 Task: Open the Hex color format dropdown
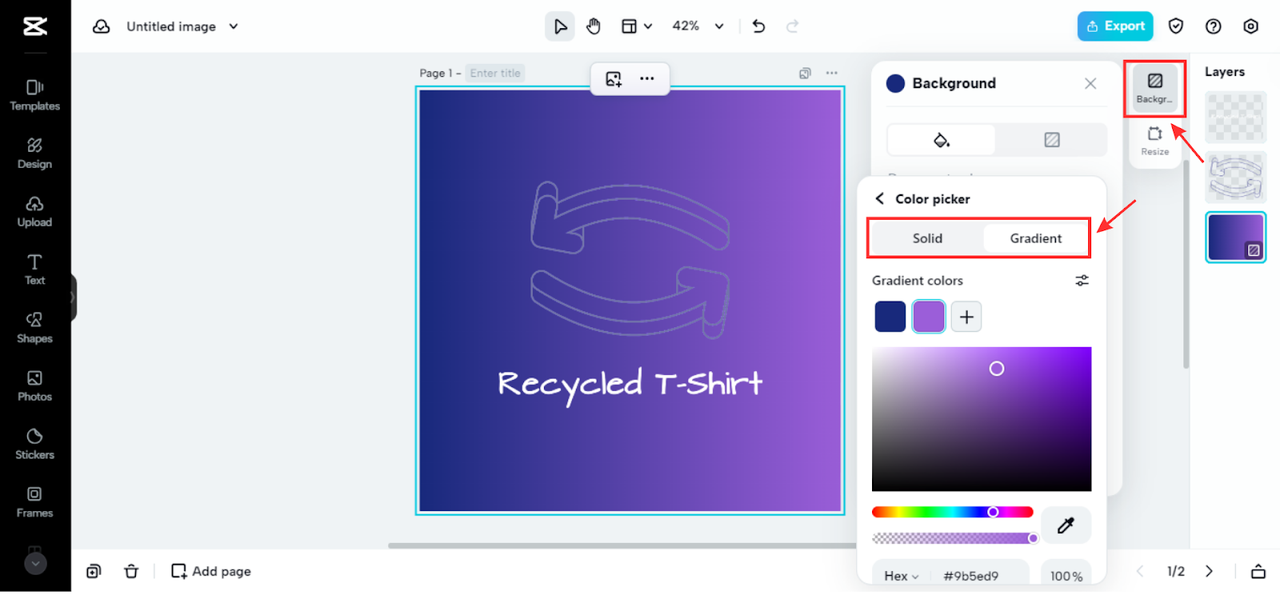click(x=901, y=577)
